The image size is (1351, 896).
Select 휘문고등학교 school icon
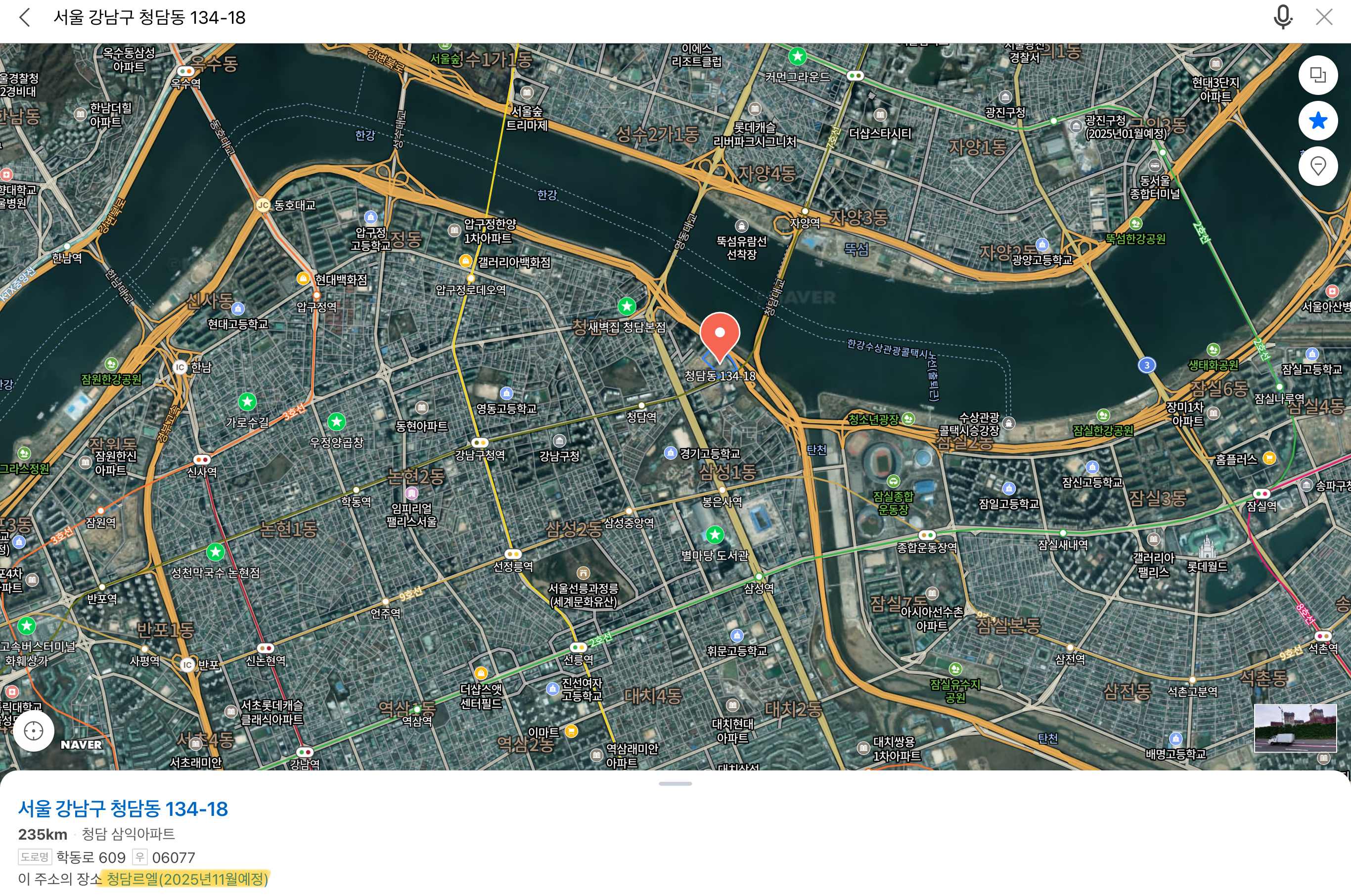tap(737, 635)
